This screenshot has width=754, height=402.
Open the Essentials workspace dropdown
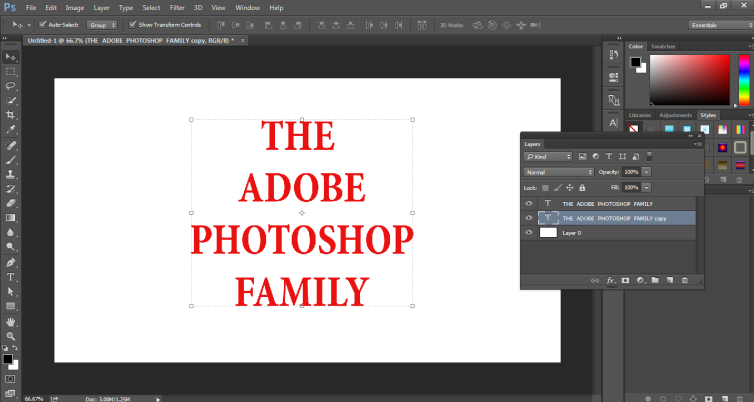(721, 25)
